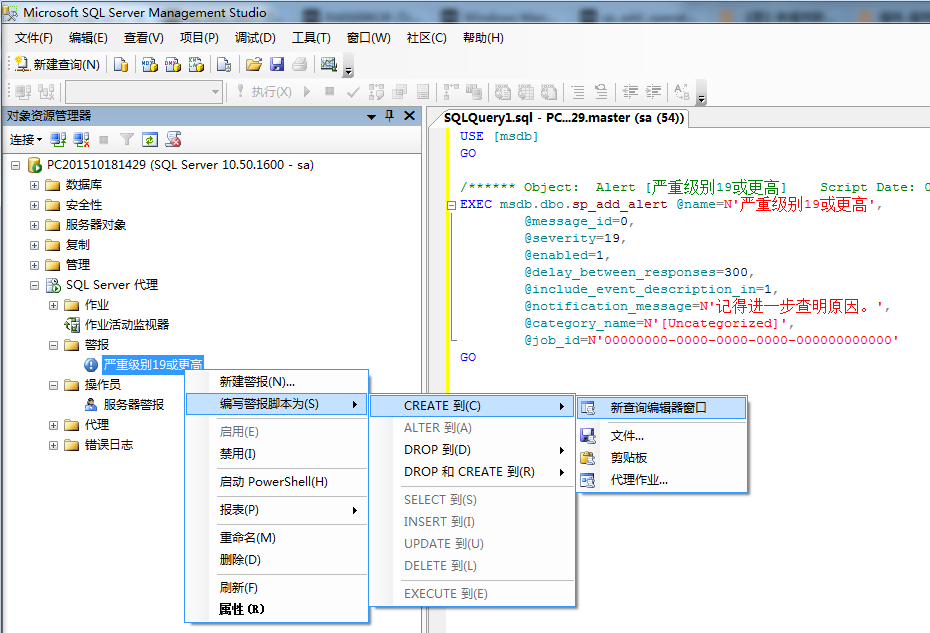Refresh Object Explorer with the refresh icon
Viewport: 930px width, 633px height.
149,140
